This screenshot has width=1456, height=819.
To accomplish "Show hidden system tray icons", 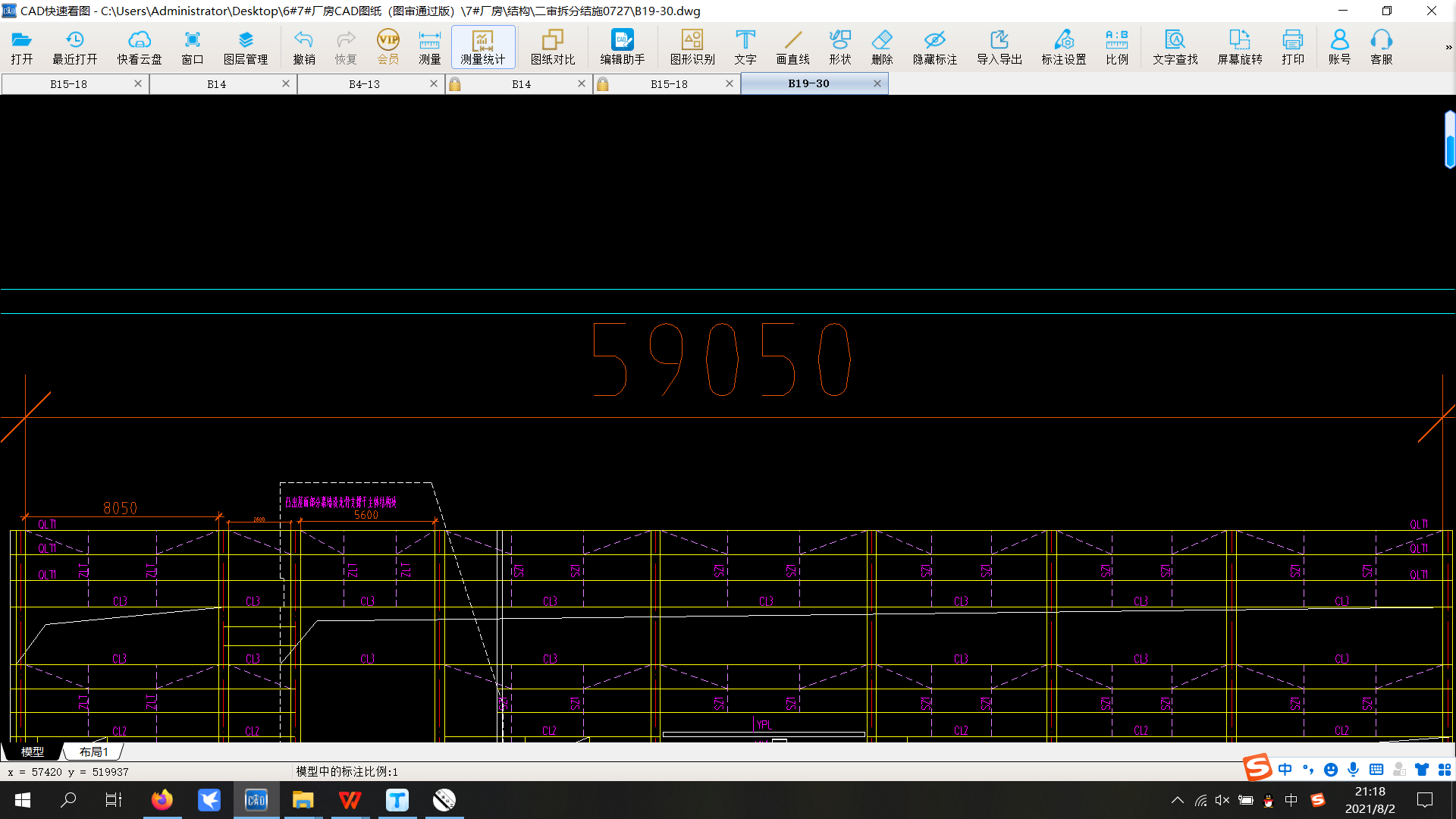I will pyautogui.click(x=1177, y=800).
